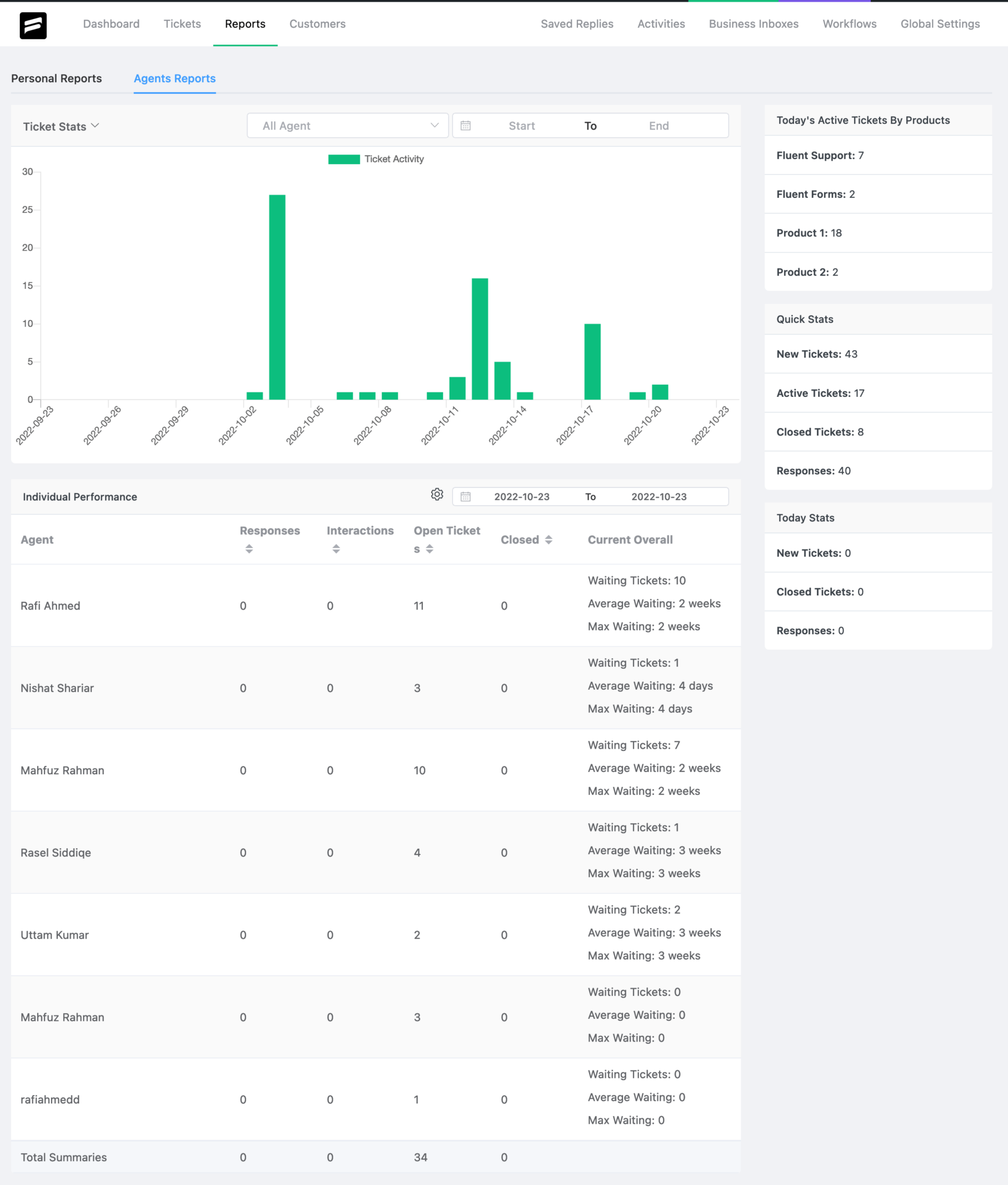This screenshot has width=1008, height=1185.
Task: Open the Individual Performance settings gear
Action: [437, 495]
